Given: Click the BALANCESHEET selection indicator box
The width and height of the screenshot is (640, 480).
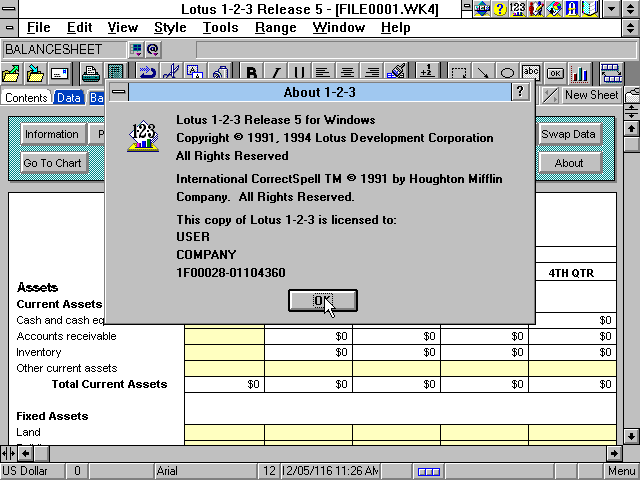Looking at the screenshot, I should (x=64, y=50).
